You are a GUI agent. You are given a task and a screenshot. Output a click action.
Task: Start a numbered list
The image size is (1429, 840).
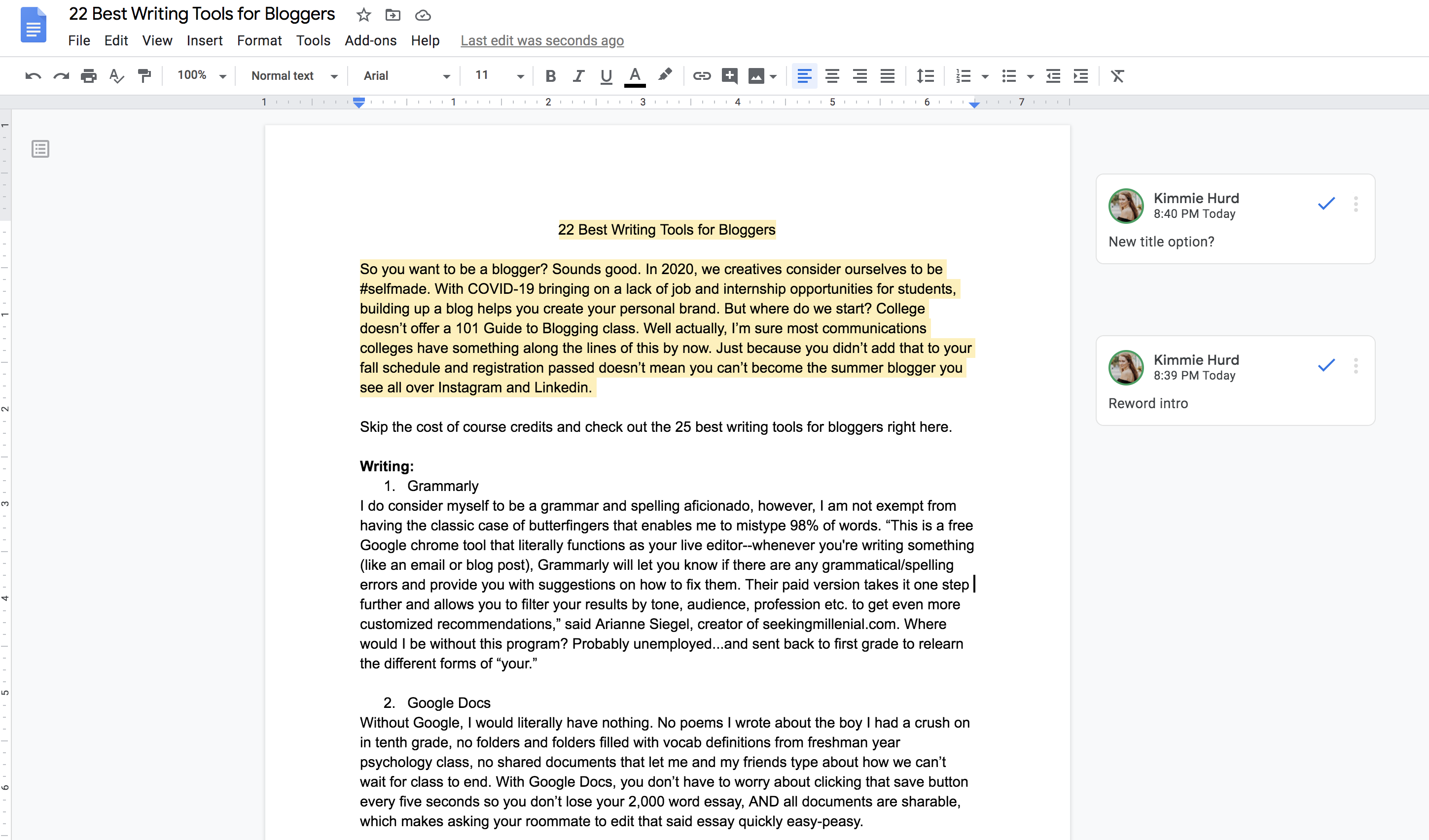[x=964, y=75]
